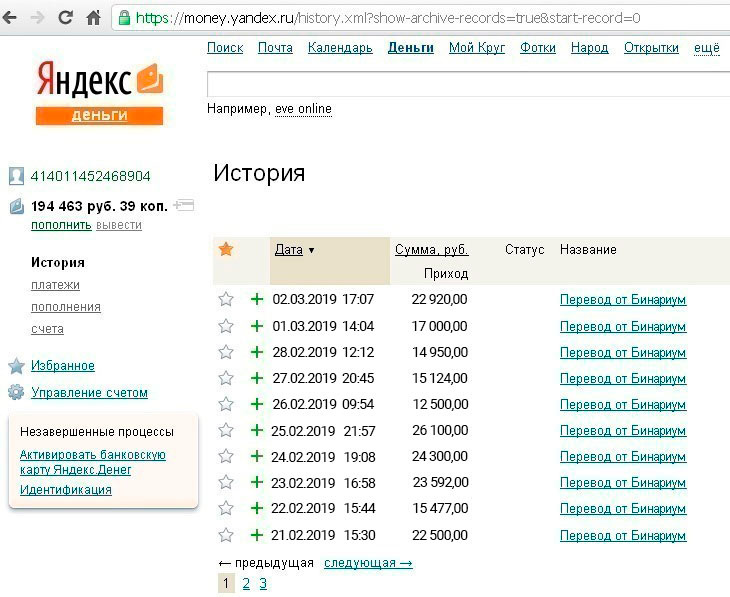Click the blue star icon beside Избранное
The width and height of the screenshot is (730, 597).
tap(16, 366)
